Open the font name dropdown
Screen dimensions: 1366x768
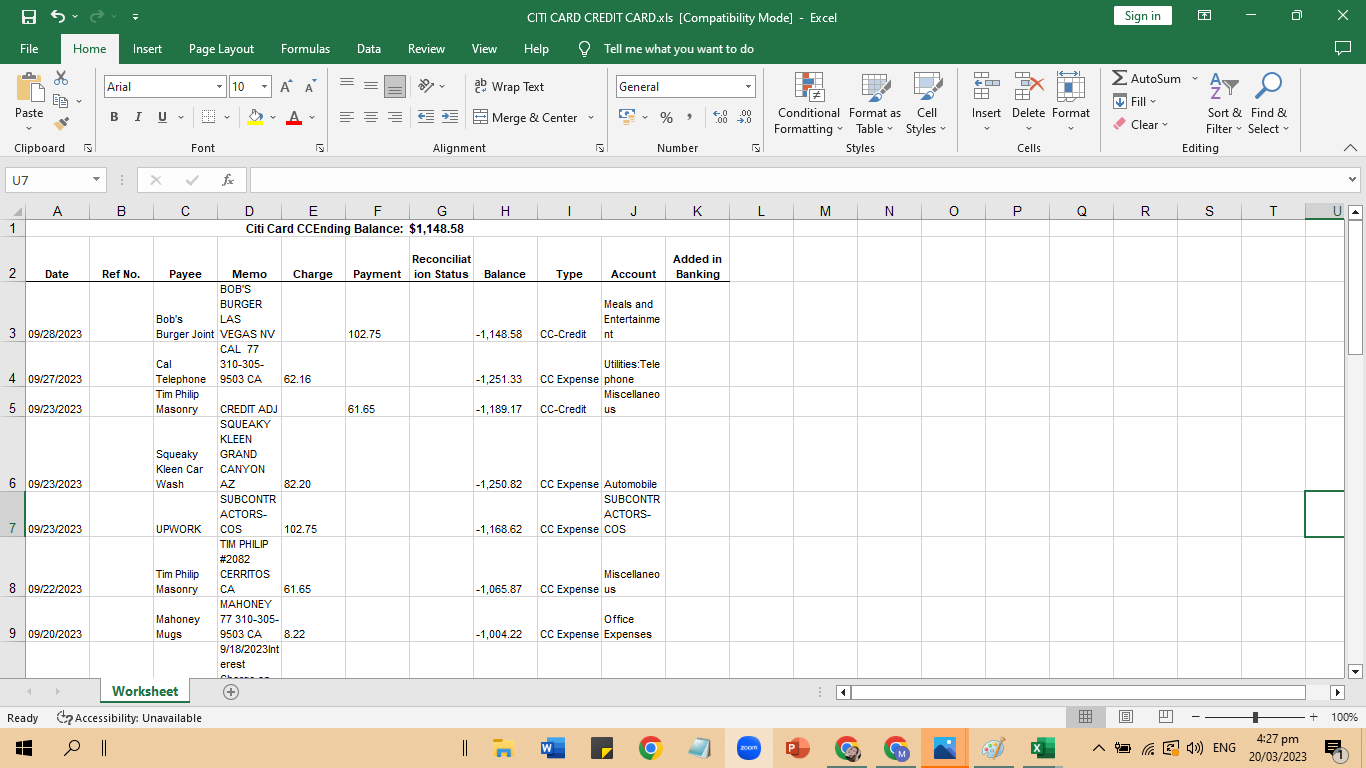point(219,87)
